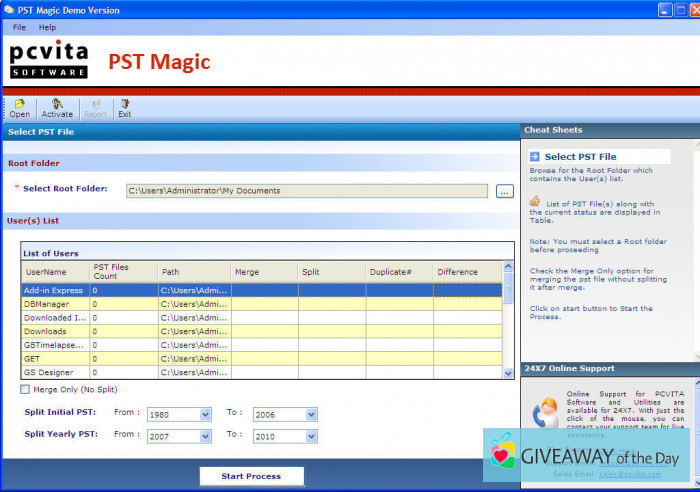Screen dimensions: 700x492
Task: Open Split Initial PST From year dropdown
Action: coord(206,414)
